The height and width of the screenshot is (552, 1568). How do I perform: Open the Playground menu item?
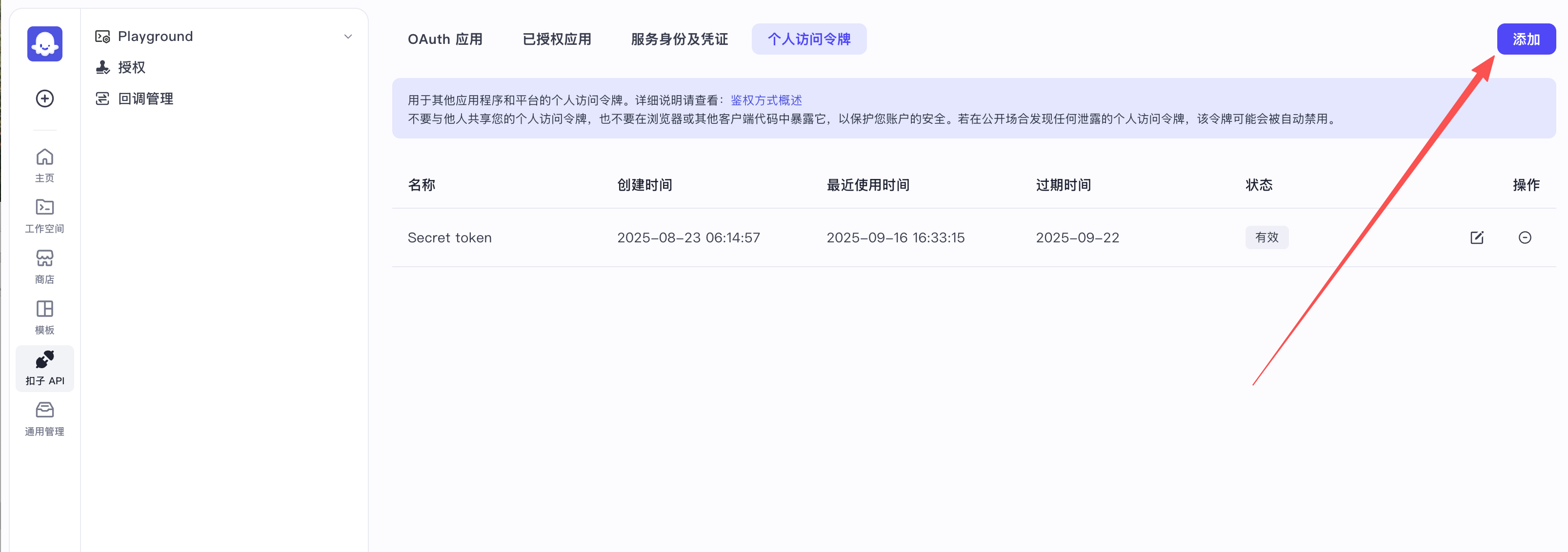coord(155,37)
